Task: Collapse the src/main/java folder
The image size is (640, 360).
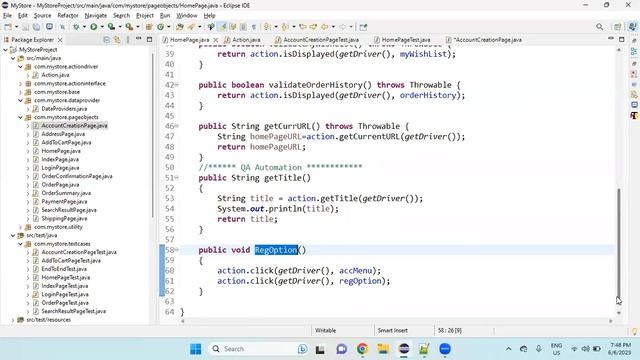Action: click(x=13, y=58)
